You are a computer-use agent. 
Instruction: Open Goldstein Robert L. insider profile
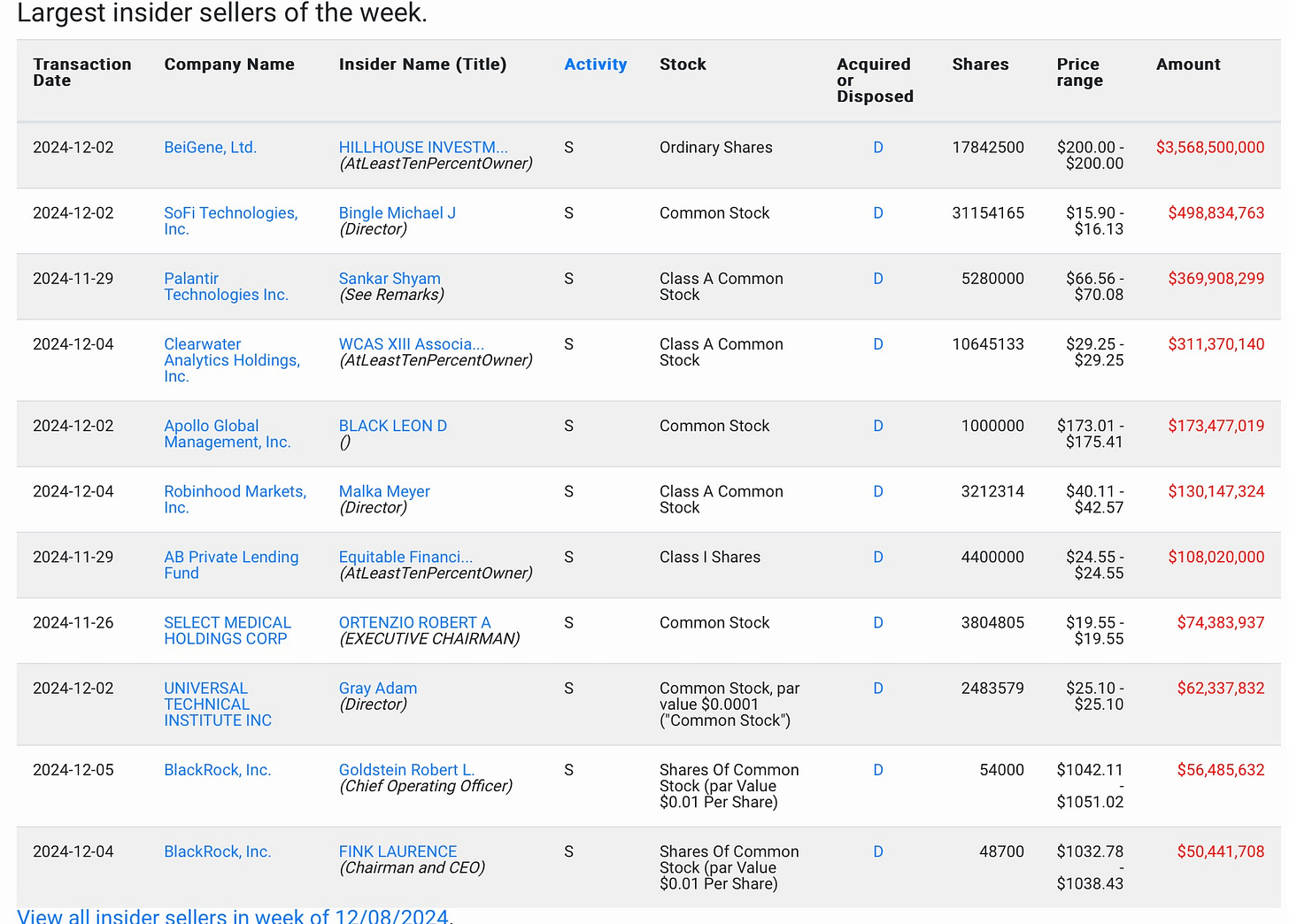406,770
